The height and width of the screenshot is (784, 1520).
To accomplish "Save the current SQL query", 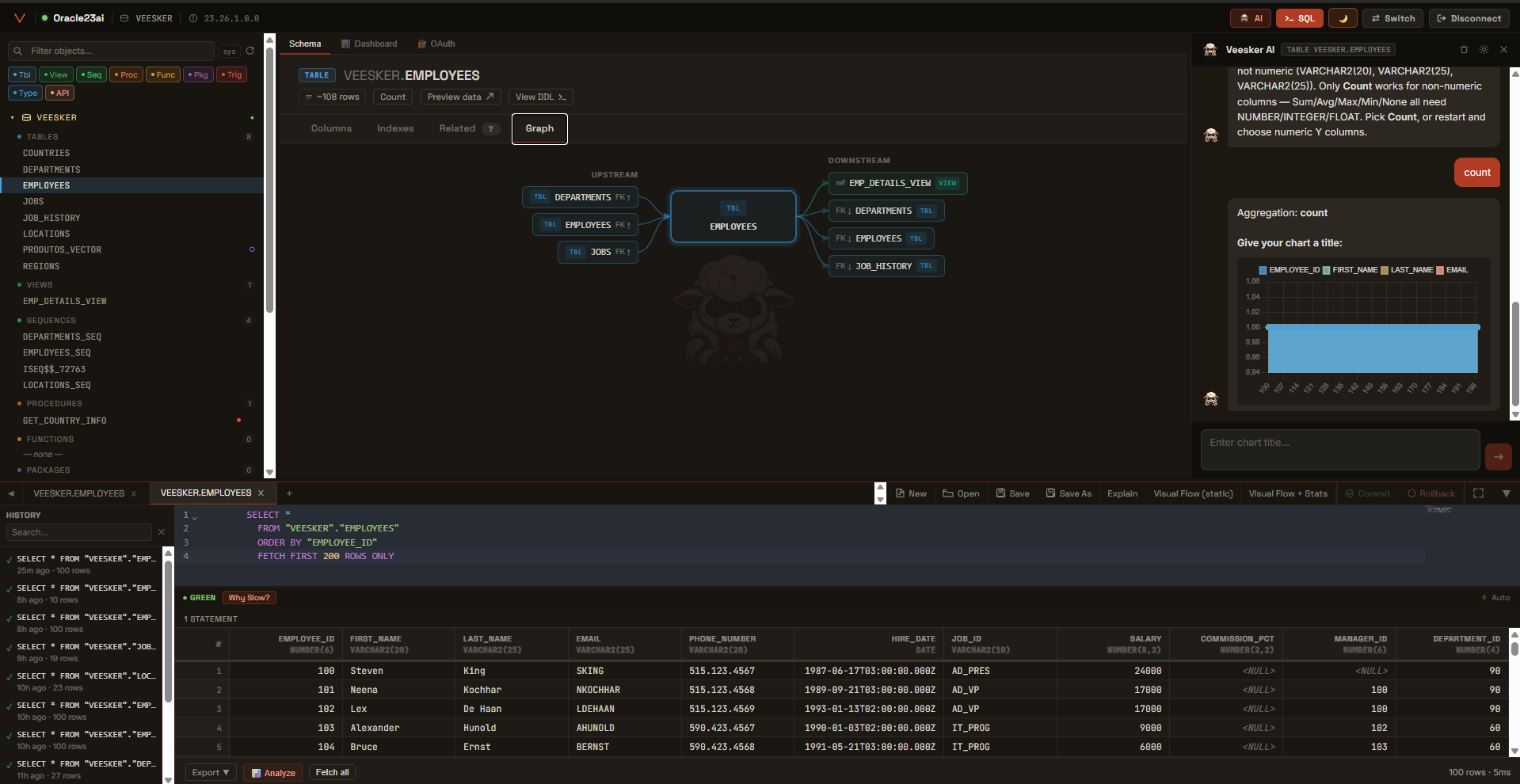I will (x=1012, y=493).
